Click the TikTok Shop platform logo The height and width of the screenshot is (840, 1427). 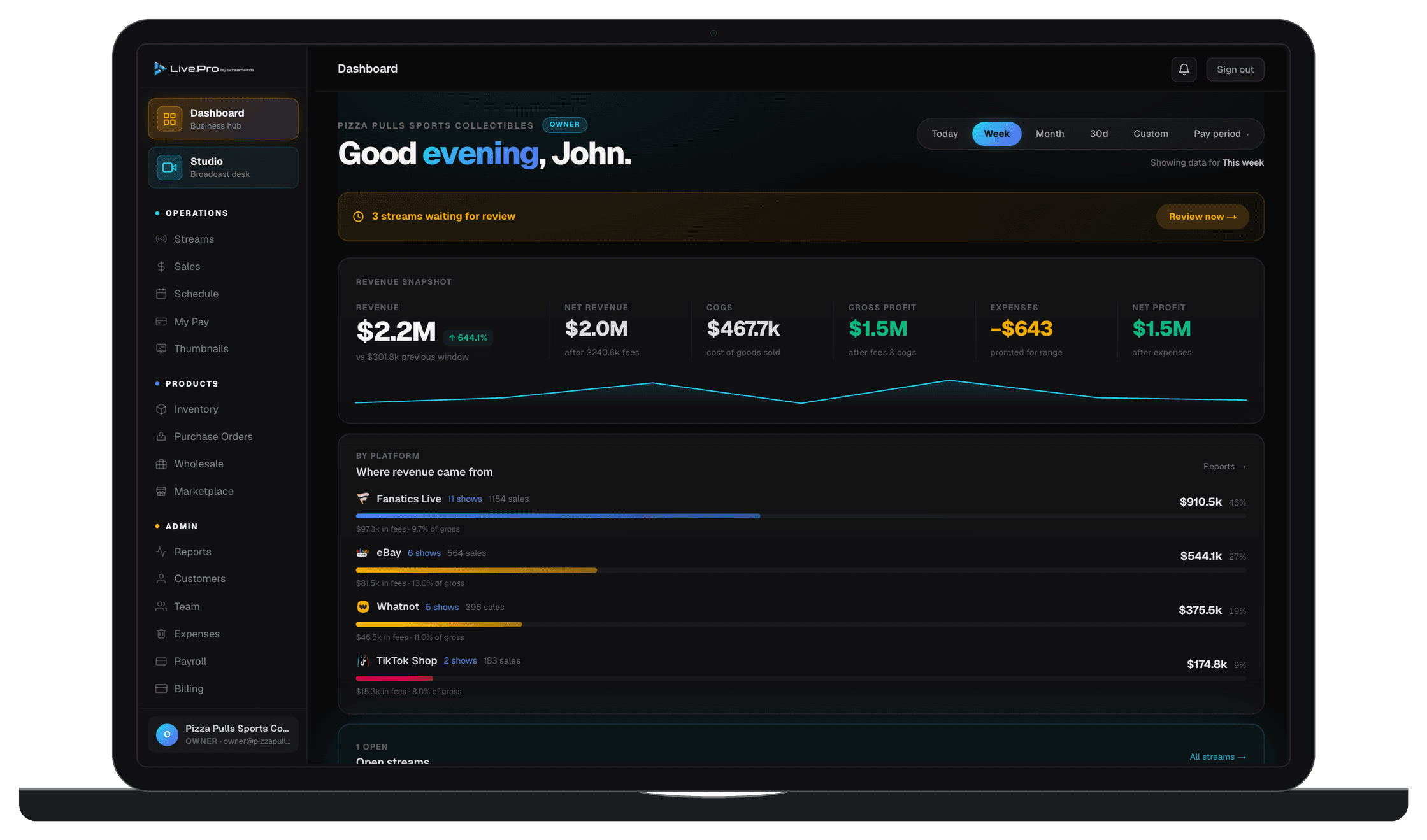tap(362, 660)
